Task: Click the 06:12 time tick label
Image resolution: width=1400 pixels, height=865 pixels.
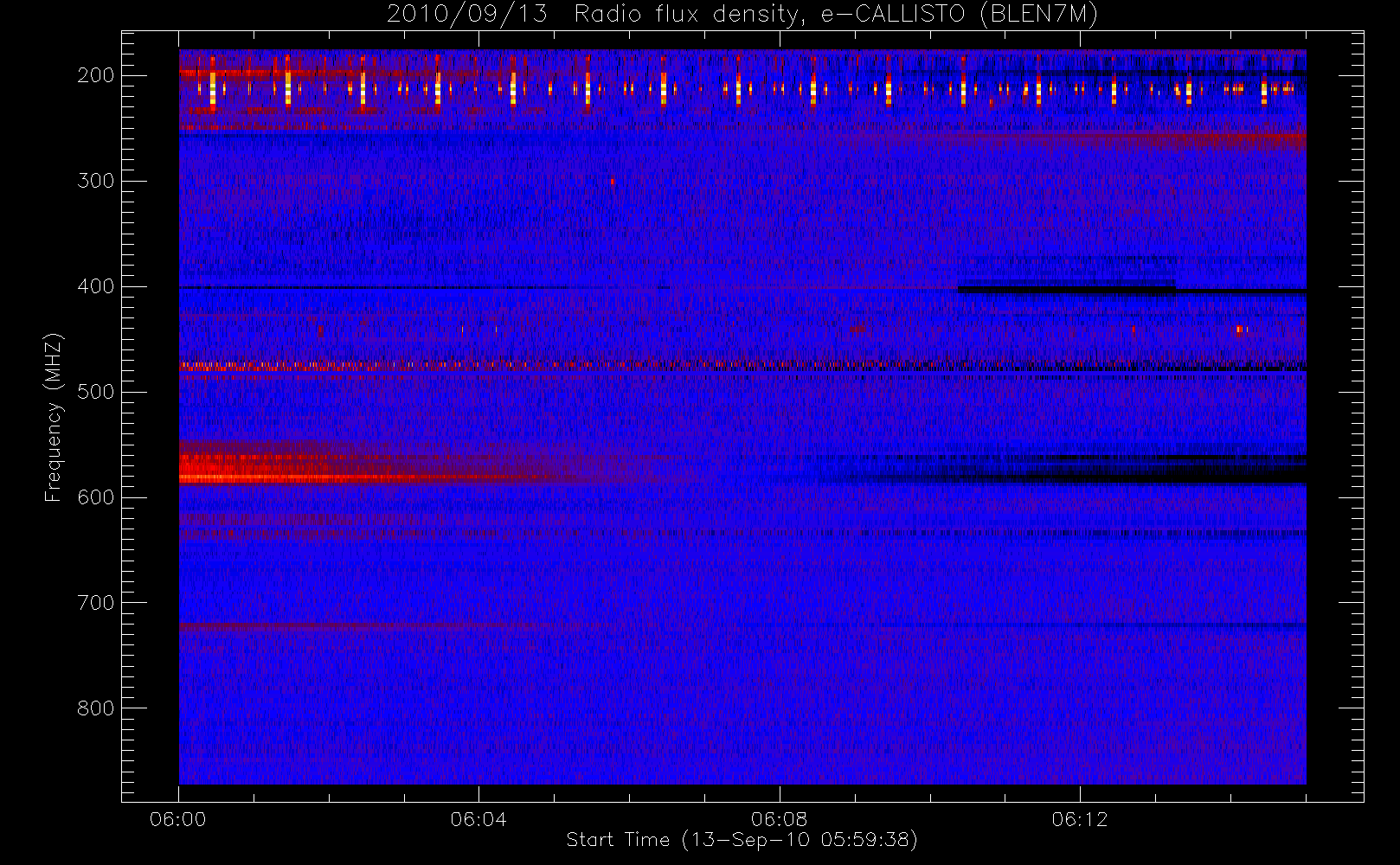Action: (x=1080, y=819)
